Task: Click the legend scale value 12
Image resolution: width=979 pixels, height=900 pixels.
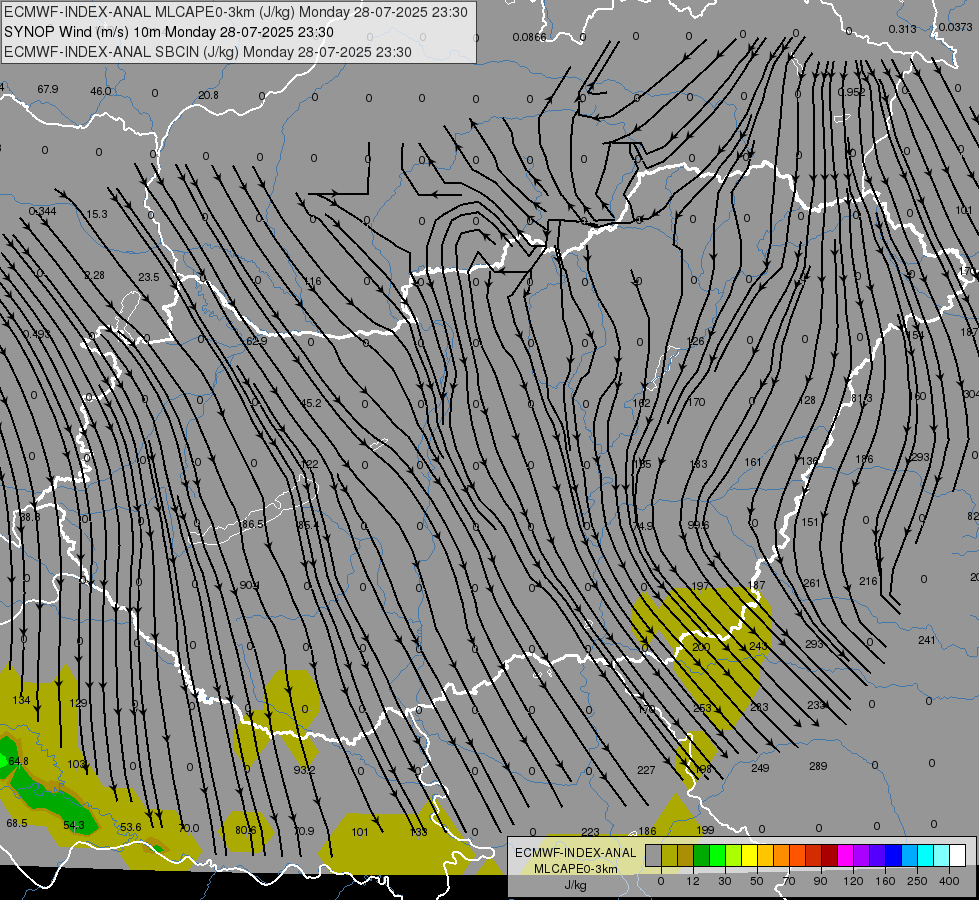Action: 693,881
